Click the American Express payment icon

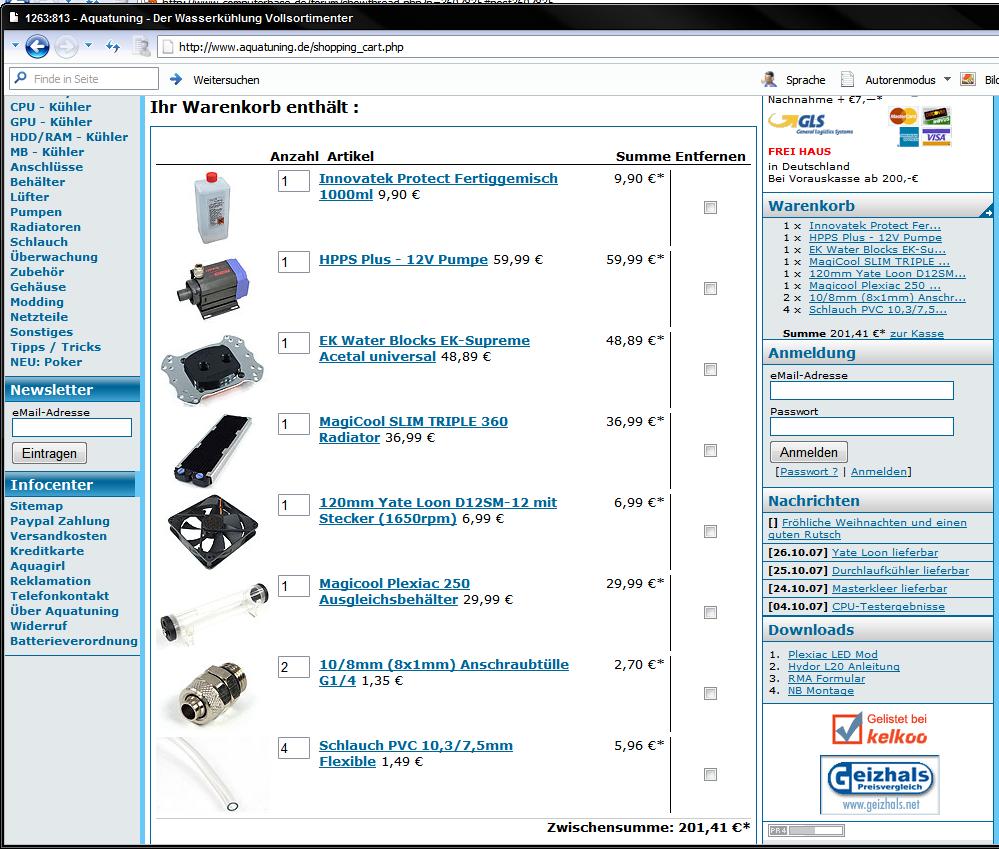909,136
